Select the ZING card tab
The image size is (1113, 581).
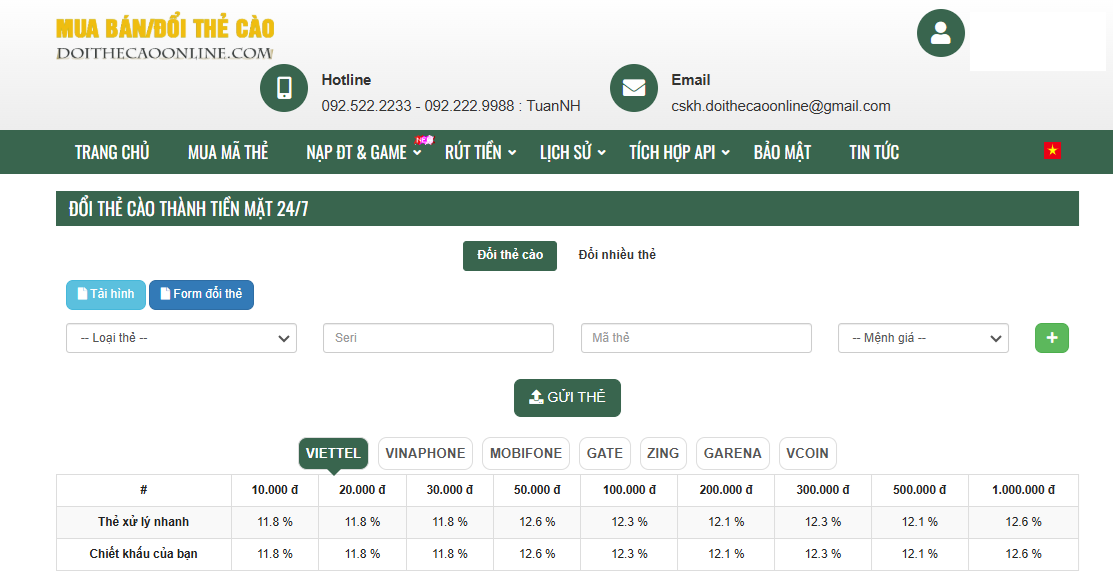663,453
